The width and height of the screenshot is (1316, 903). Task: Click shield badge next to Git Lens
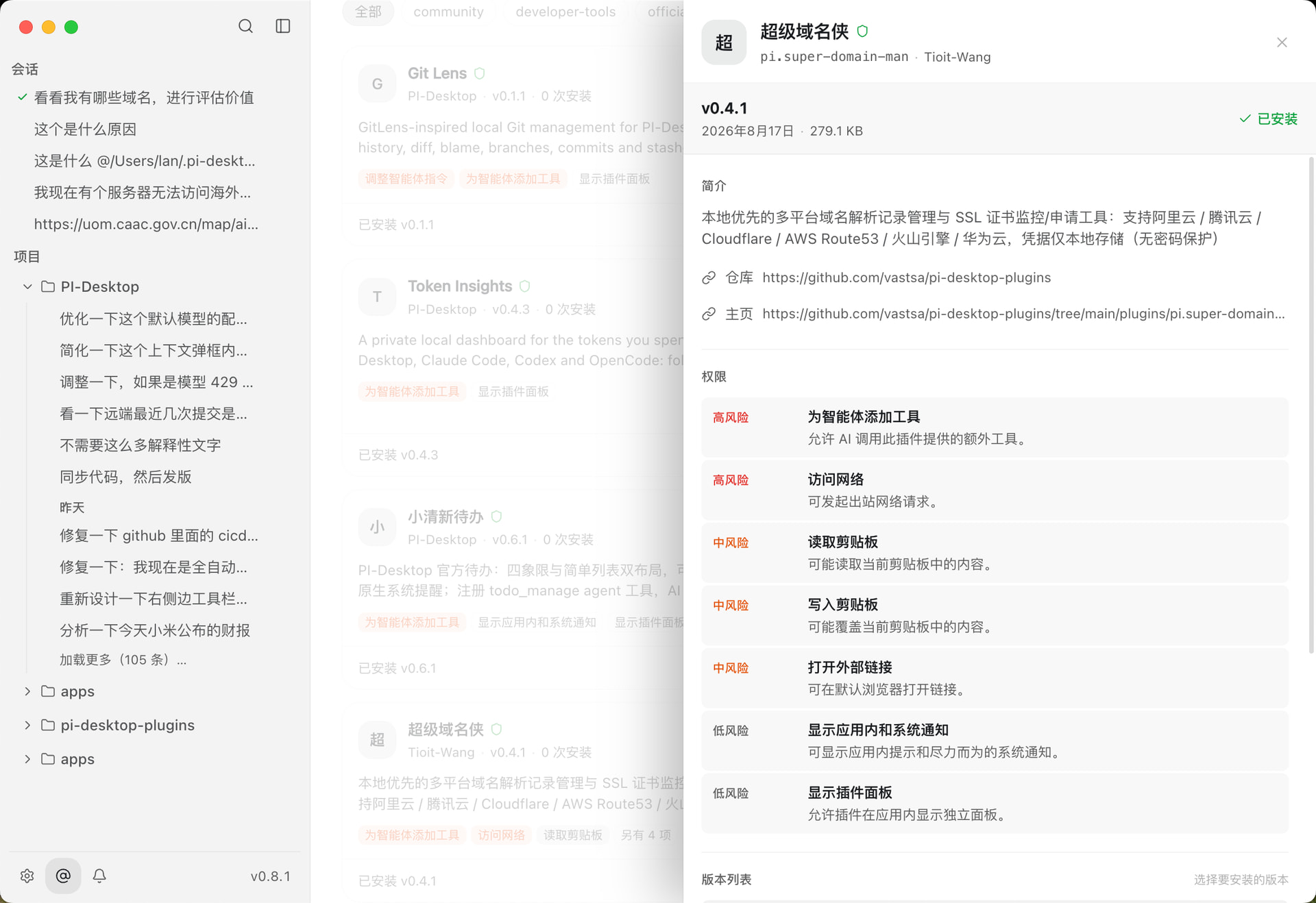pyautogui.click(x=480, y=73)
